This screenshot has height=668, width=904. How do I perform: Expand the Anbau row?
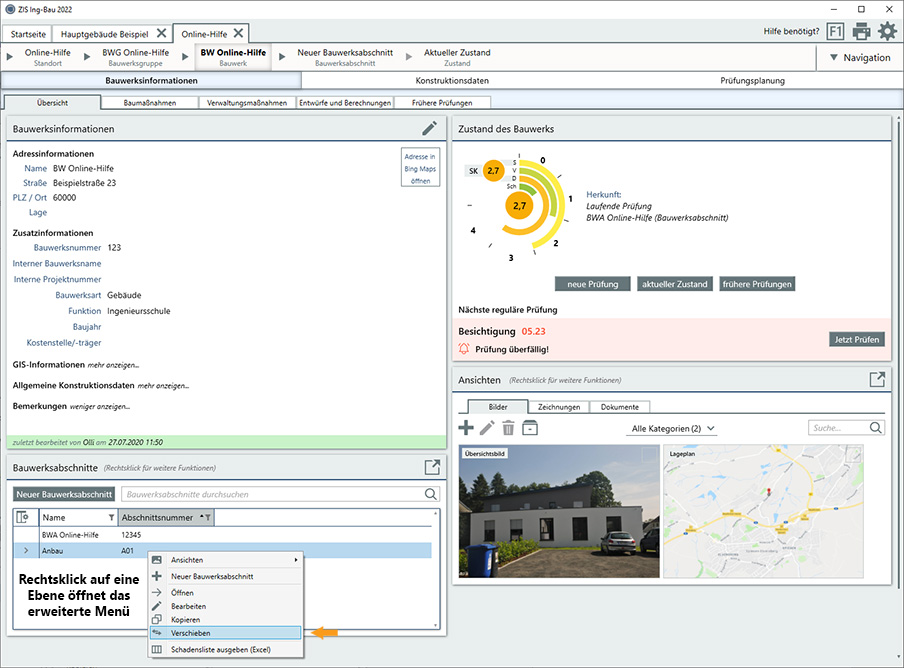(26, 550)
